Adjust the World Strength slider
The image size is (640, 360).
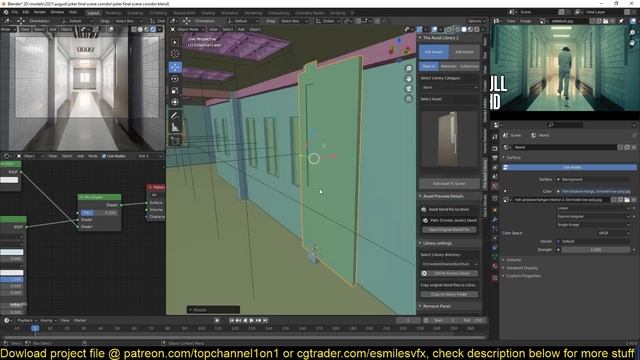point(596,249)
